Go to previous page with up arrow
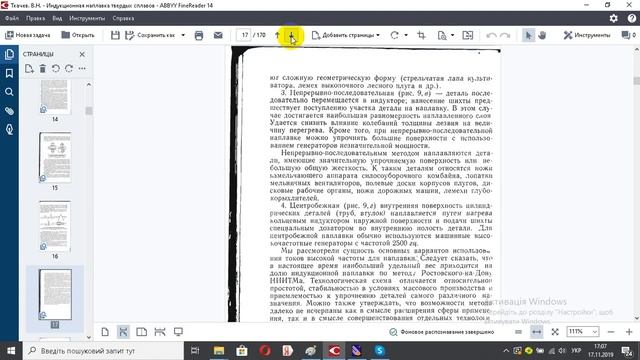Screen dimensions: 640x360 [x=278, y=36]
